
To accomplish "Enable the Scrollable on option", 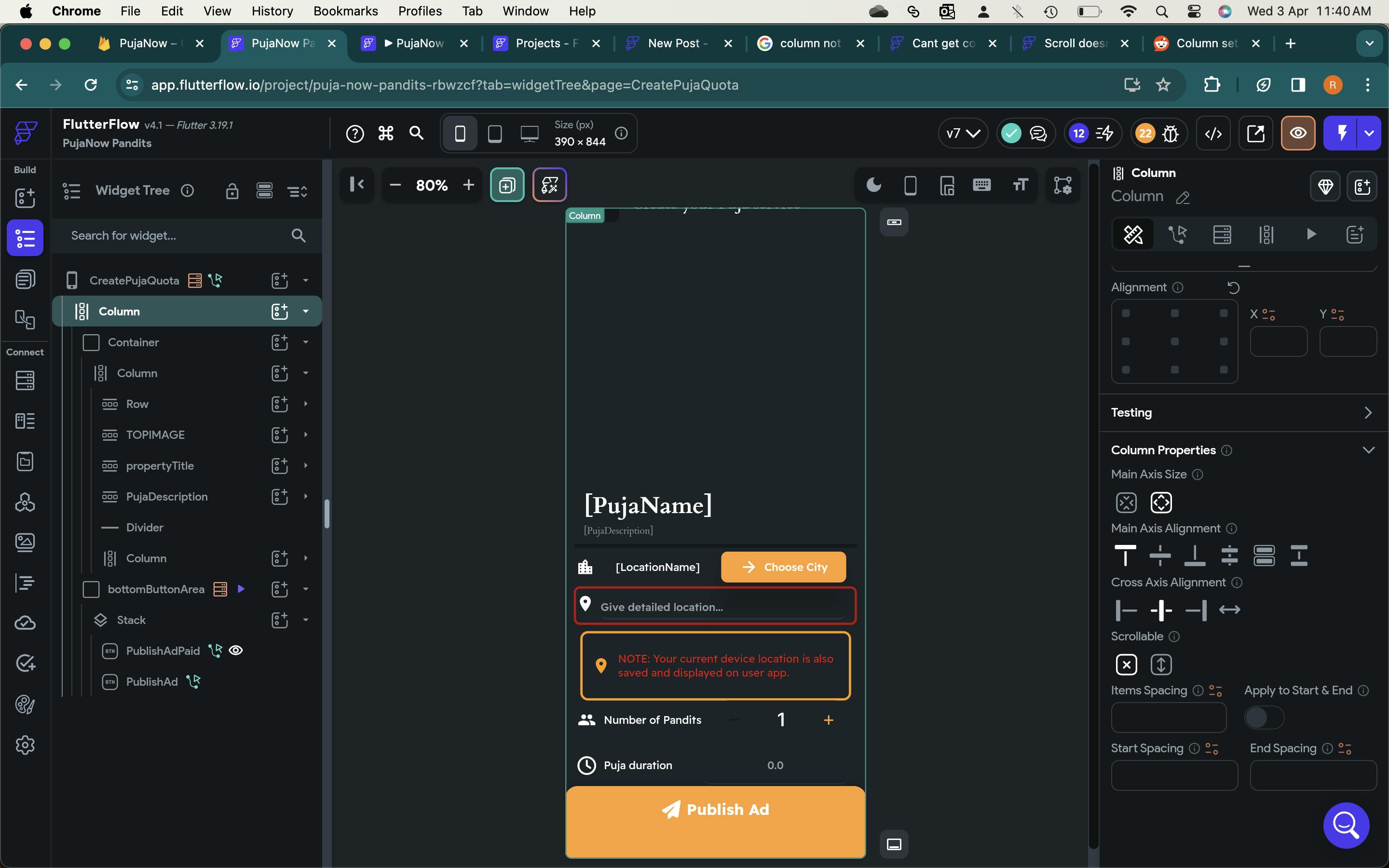I will tap(1160, 665).
